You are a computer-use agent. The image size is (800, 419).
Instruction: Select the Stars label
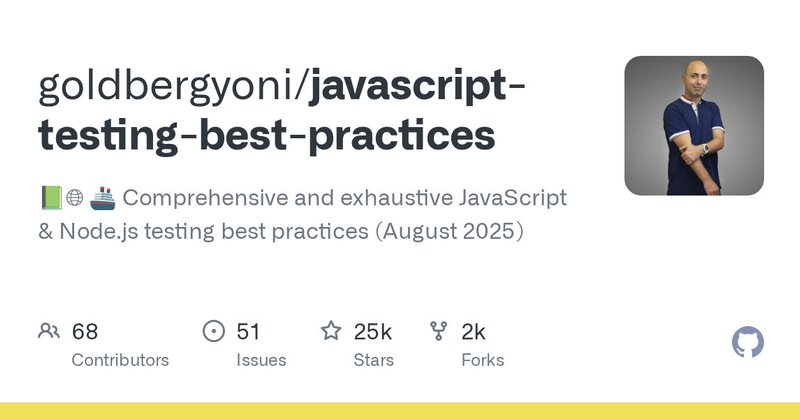(373, 360)
